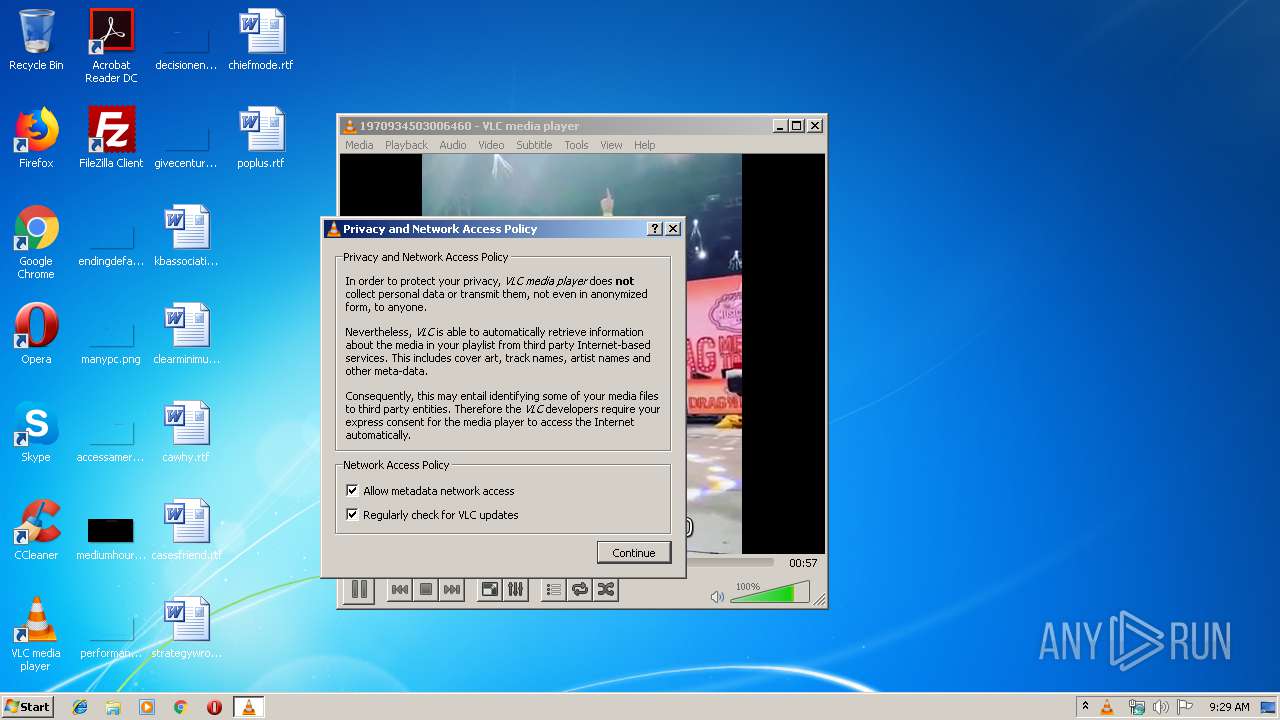The image size is (1280, 720).
Task: Minimize the VLC media player window
Action: tap(779, 126)
